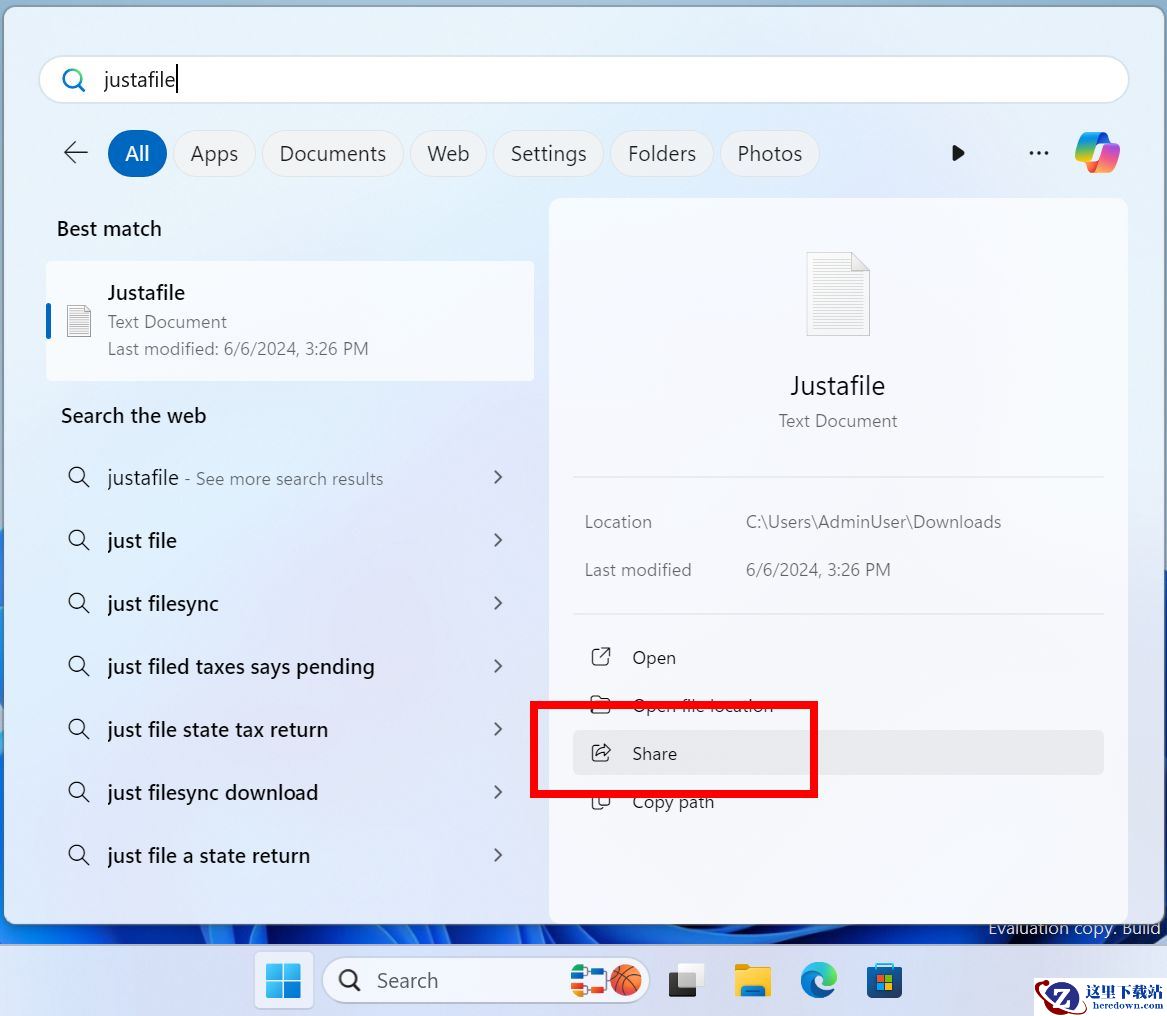Click the location path C:\Users\AdminUser\Downloads
Viewport: 1167px width, 1016px height.
tap(873, 522)
